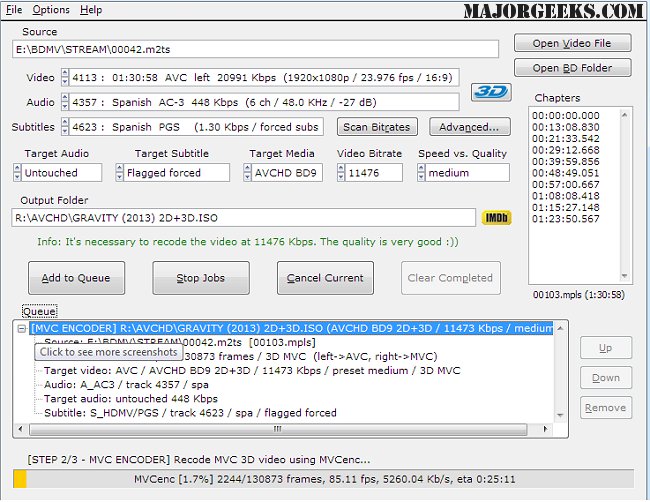The width and height of the screenshot is (650, 502).
Task: Click the Audio stream info field
Action: click(264, 102)
